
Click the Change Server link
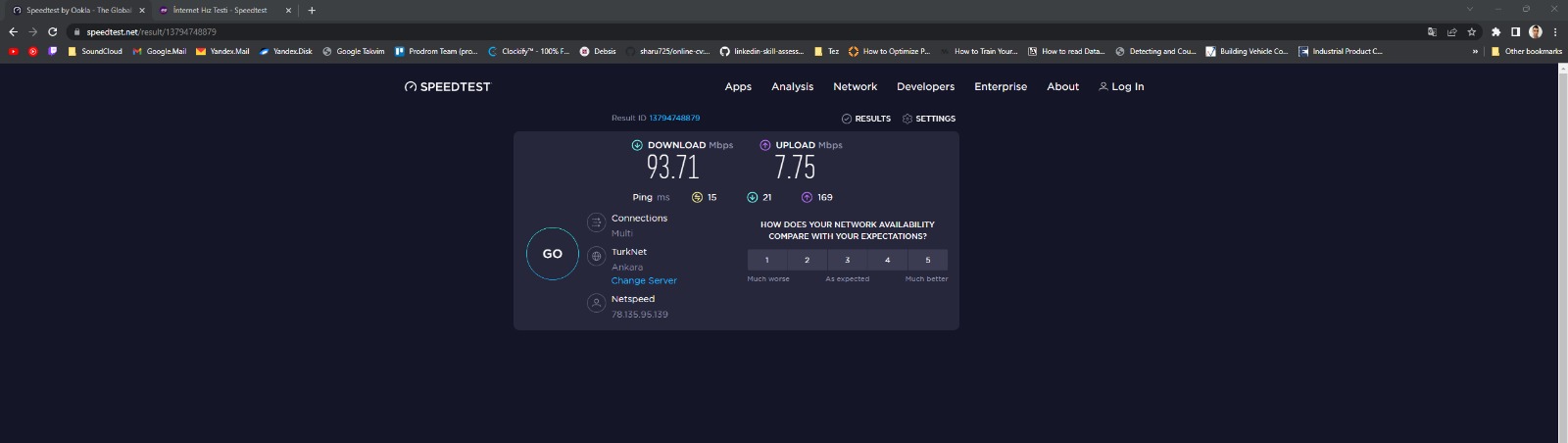pyautogui.click(x=644, y=281)
